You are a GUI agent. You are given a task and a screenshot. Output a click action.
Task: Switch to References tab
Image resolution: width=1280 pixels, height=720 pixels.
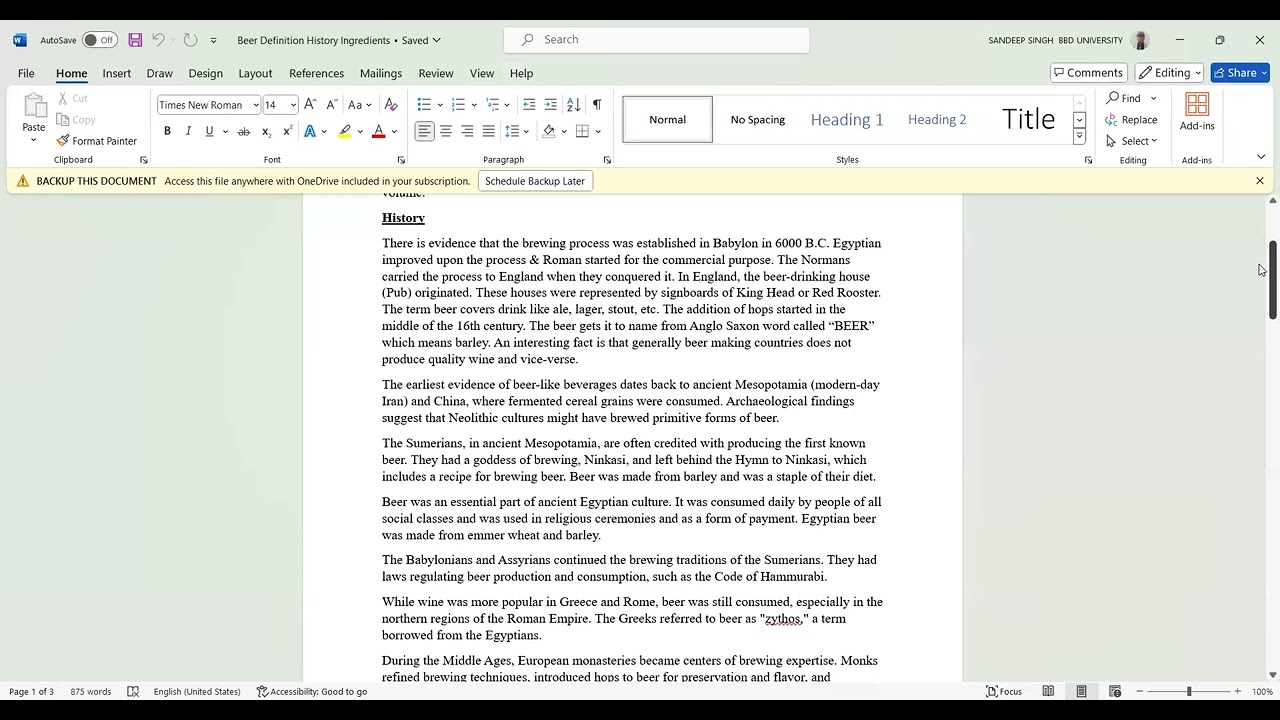[x=316, y=73]
